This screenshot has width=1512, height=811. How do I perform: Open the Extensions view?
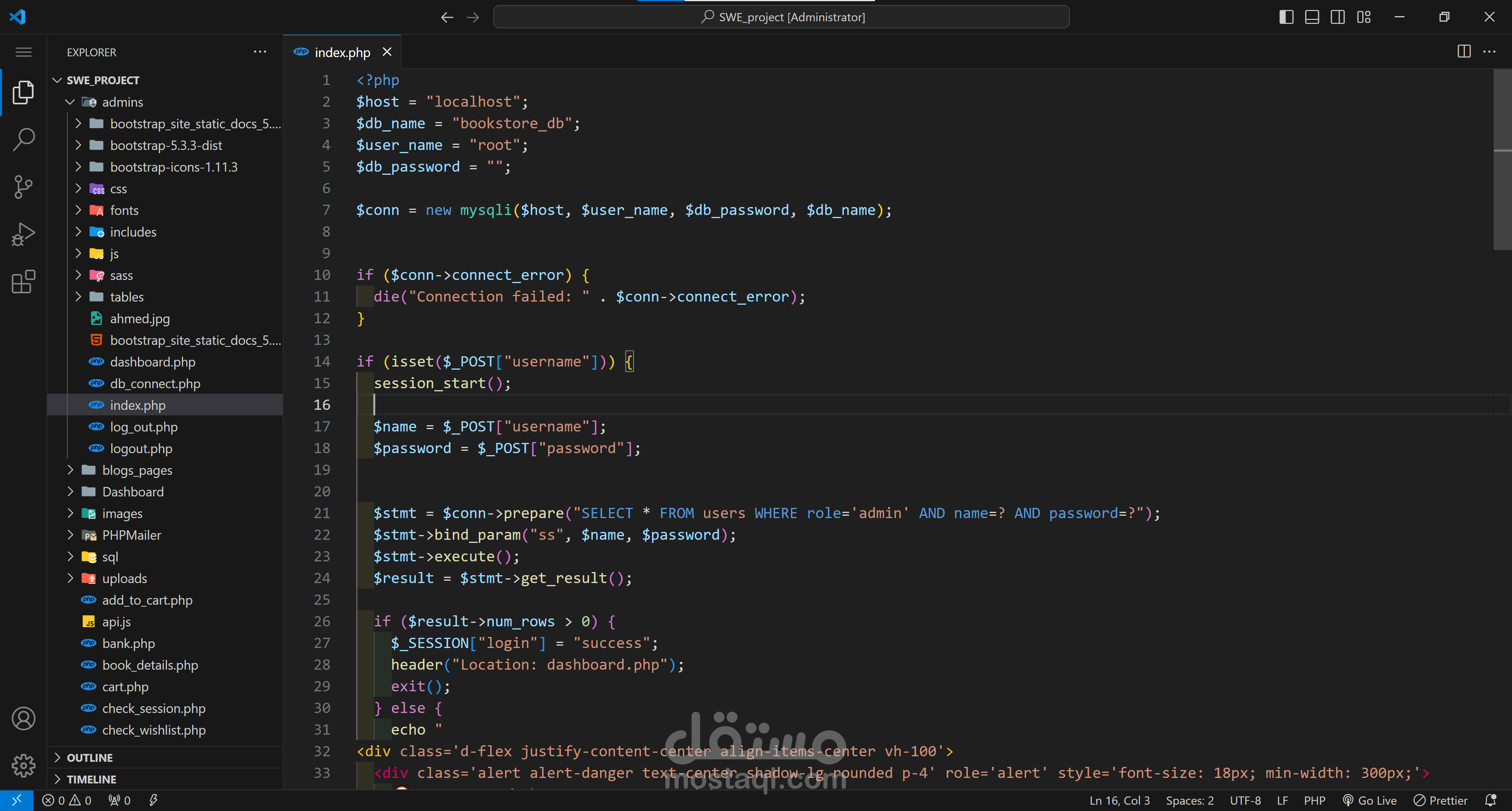[x=24, y=282]
